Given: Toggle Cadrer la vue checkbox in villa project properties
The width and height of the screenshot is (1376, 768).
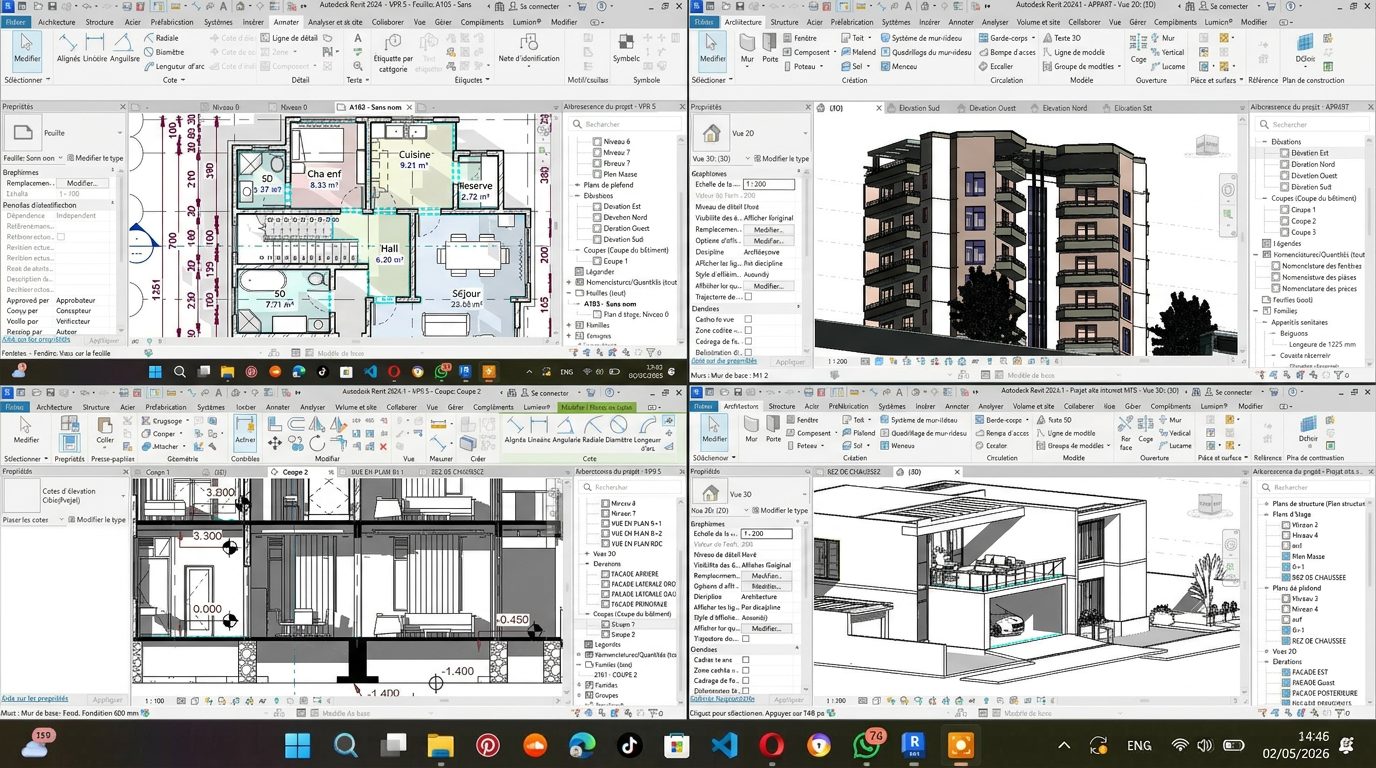Looking at the screenshot, I should point(746,660).
